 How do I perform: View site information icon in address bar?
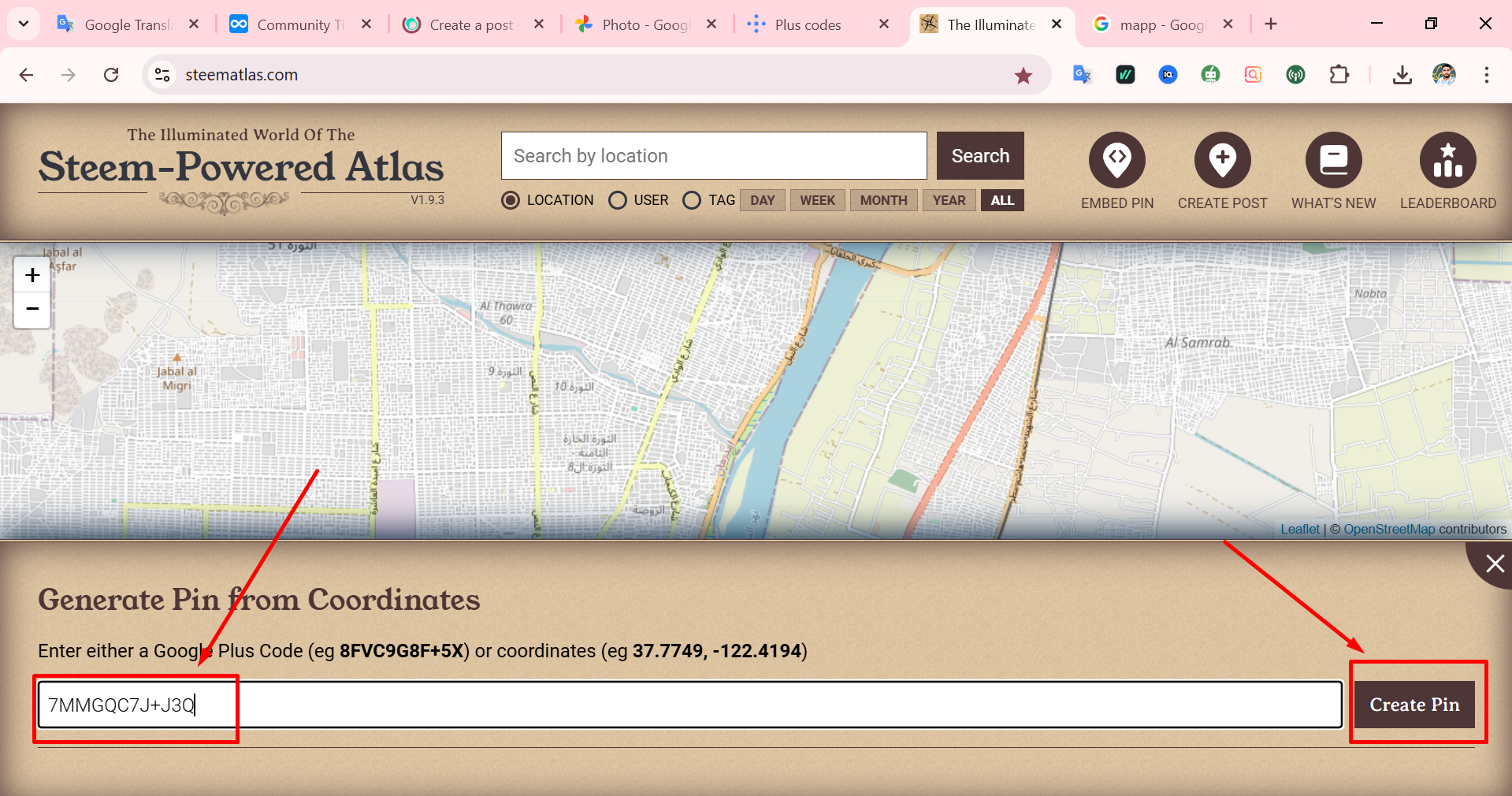click(162, 75)
